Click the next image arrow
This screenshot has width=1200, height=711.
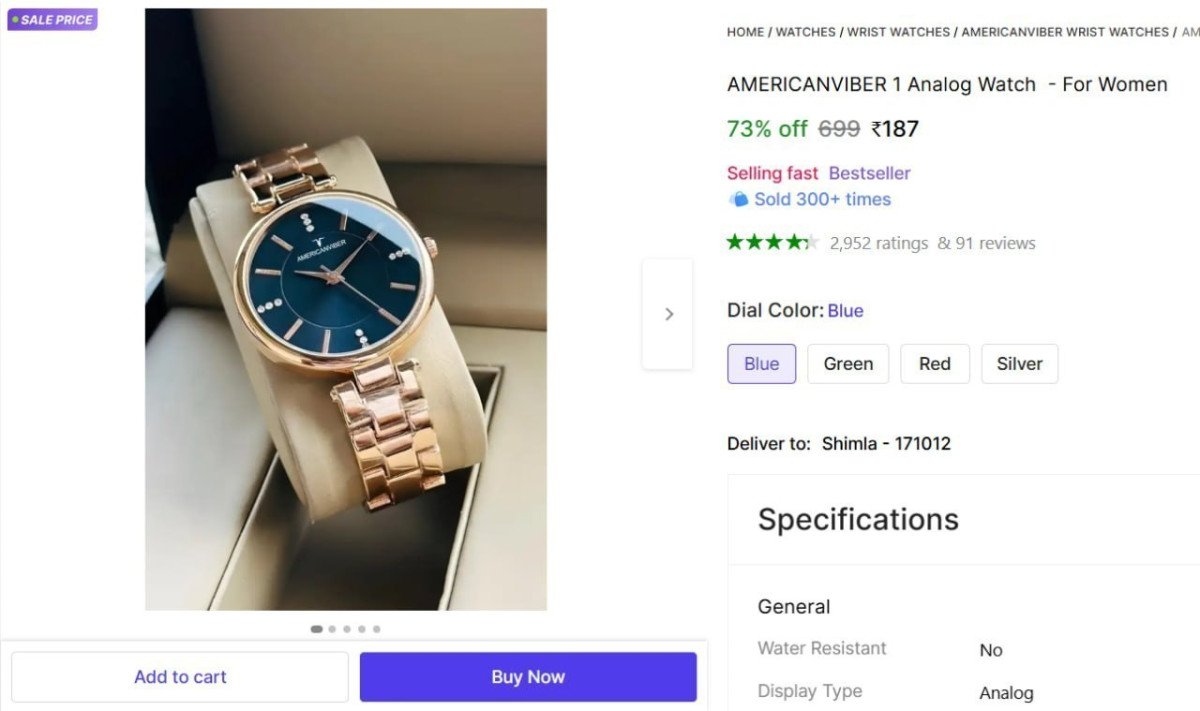668,313
